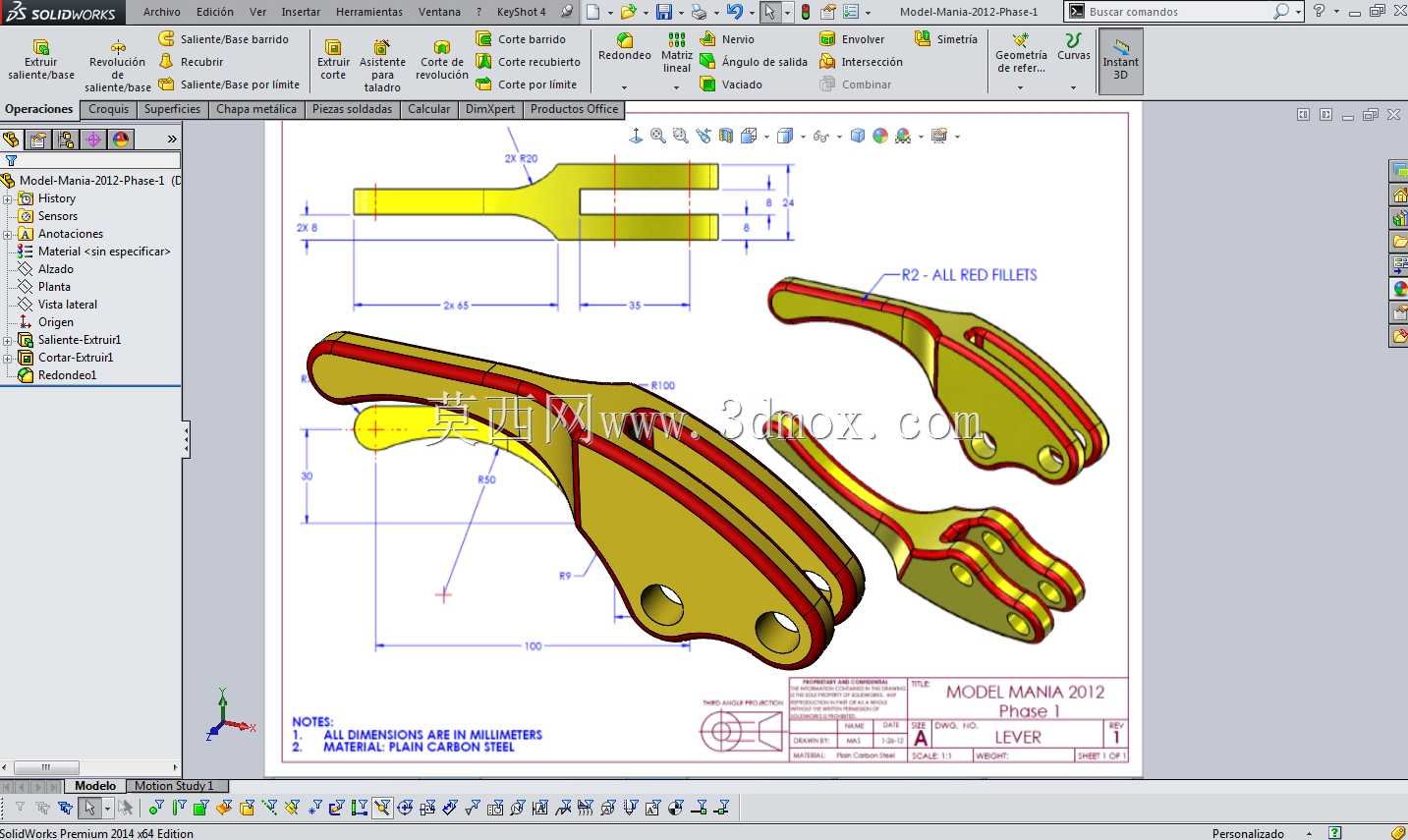
Task: Select Corte por límite command
Action: tap(527, 84)
